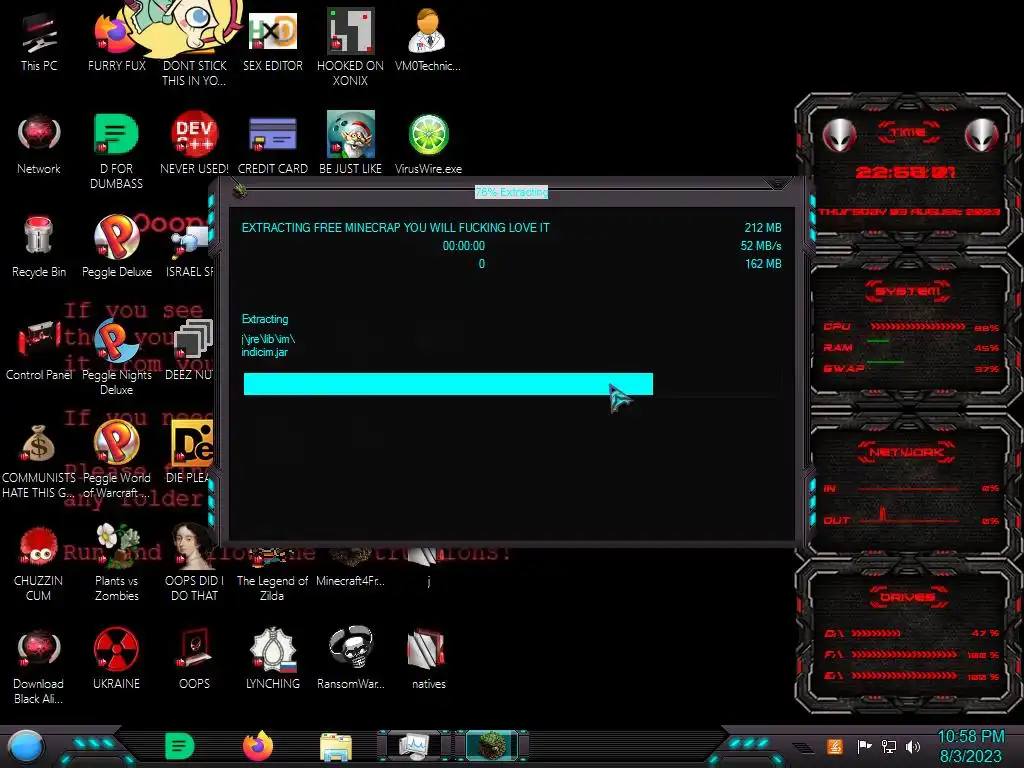
Task: Click the 212 MB total size value
Action: (x=763, y=228)
